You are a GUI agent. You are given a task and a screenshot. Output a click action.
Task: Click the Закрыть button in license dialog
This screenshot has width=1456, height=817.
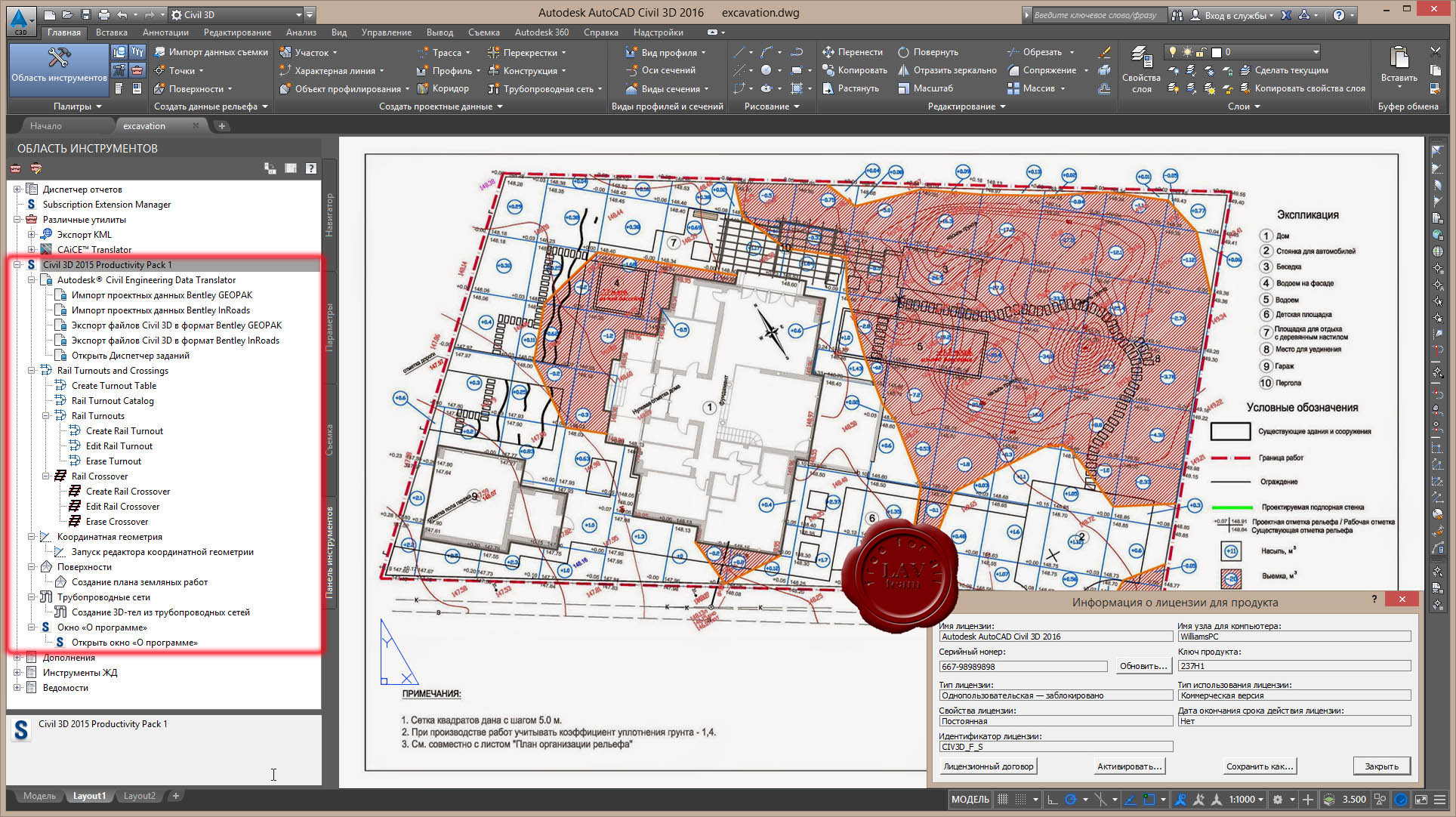point(1381,766)
